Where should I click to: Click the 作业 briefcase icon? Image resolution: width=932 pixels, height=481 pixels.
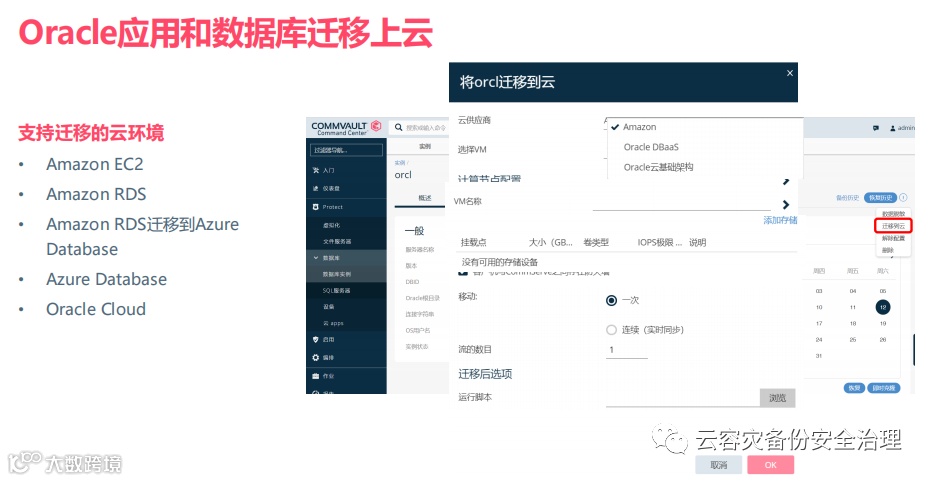click(x=316, y=376)
